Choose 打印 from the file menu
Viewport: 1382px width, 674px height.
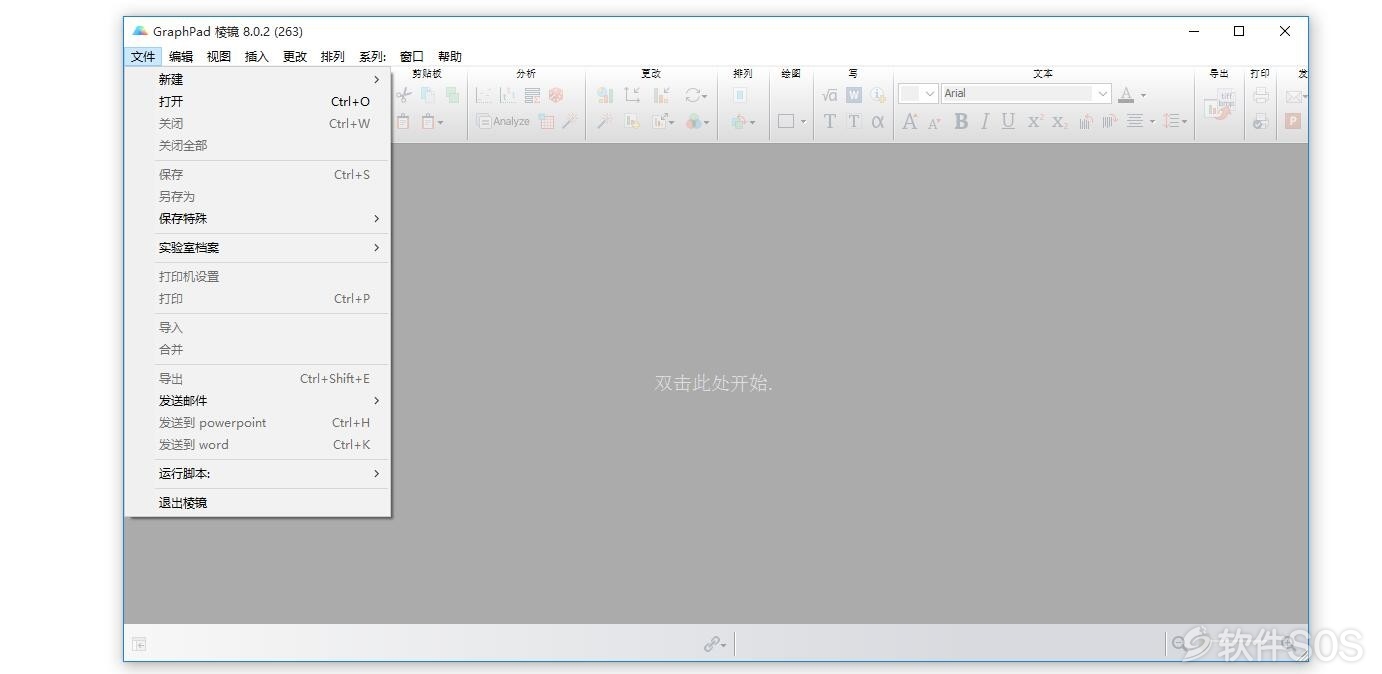(257, 298)
